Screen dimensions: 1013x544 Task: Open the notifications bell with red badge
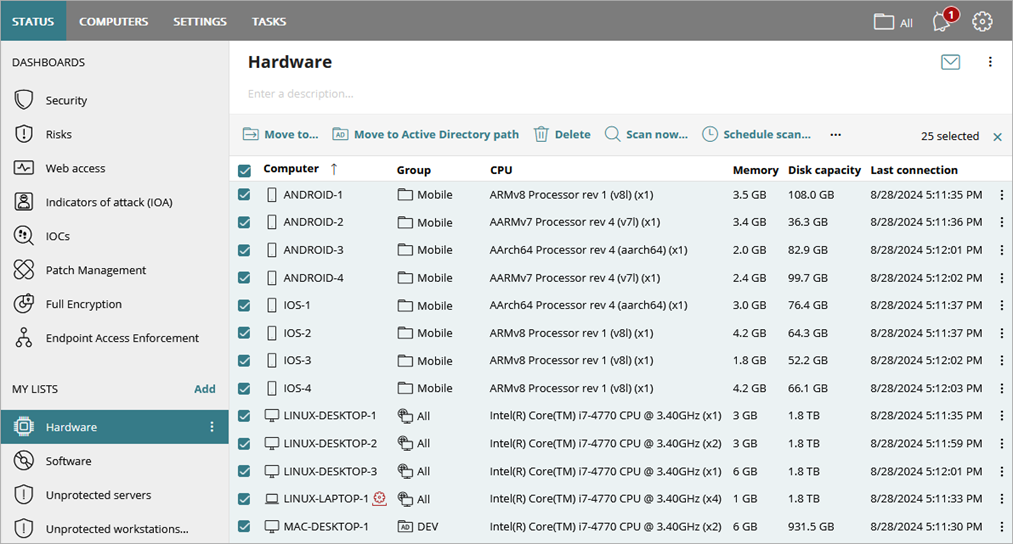tap(941, 21)
